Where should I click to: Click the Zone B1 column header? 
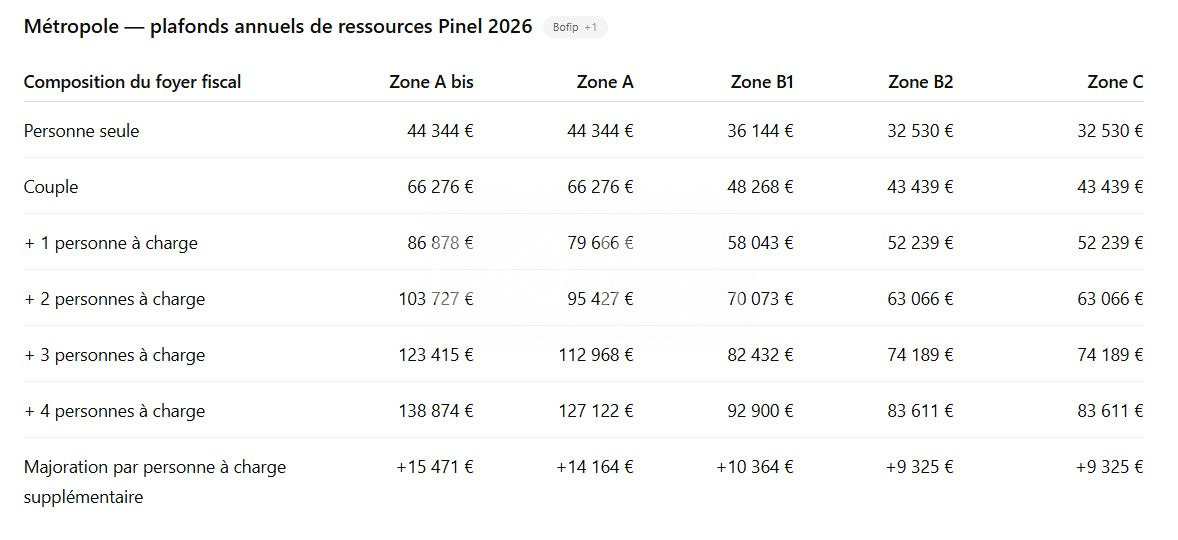[x=762, y=82]
